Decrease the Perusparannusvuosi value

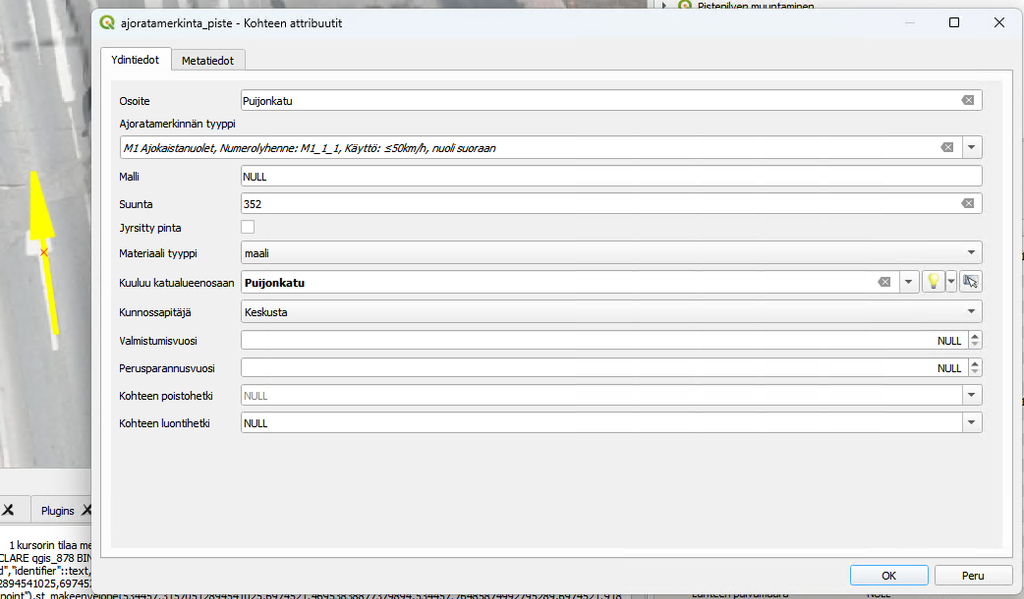pos(975,372)
